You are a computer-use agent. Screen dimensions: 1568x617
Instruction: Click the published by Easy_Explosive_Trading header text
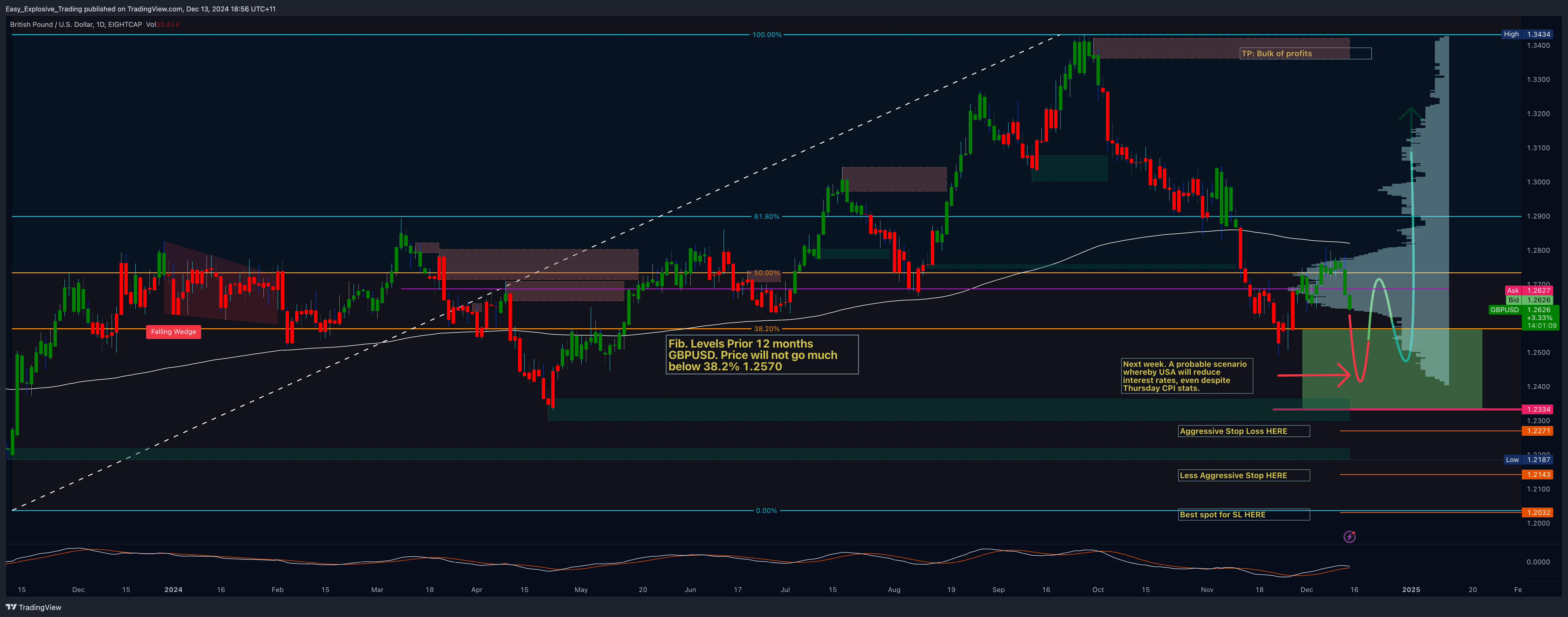click(141, 9)
